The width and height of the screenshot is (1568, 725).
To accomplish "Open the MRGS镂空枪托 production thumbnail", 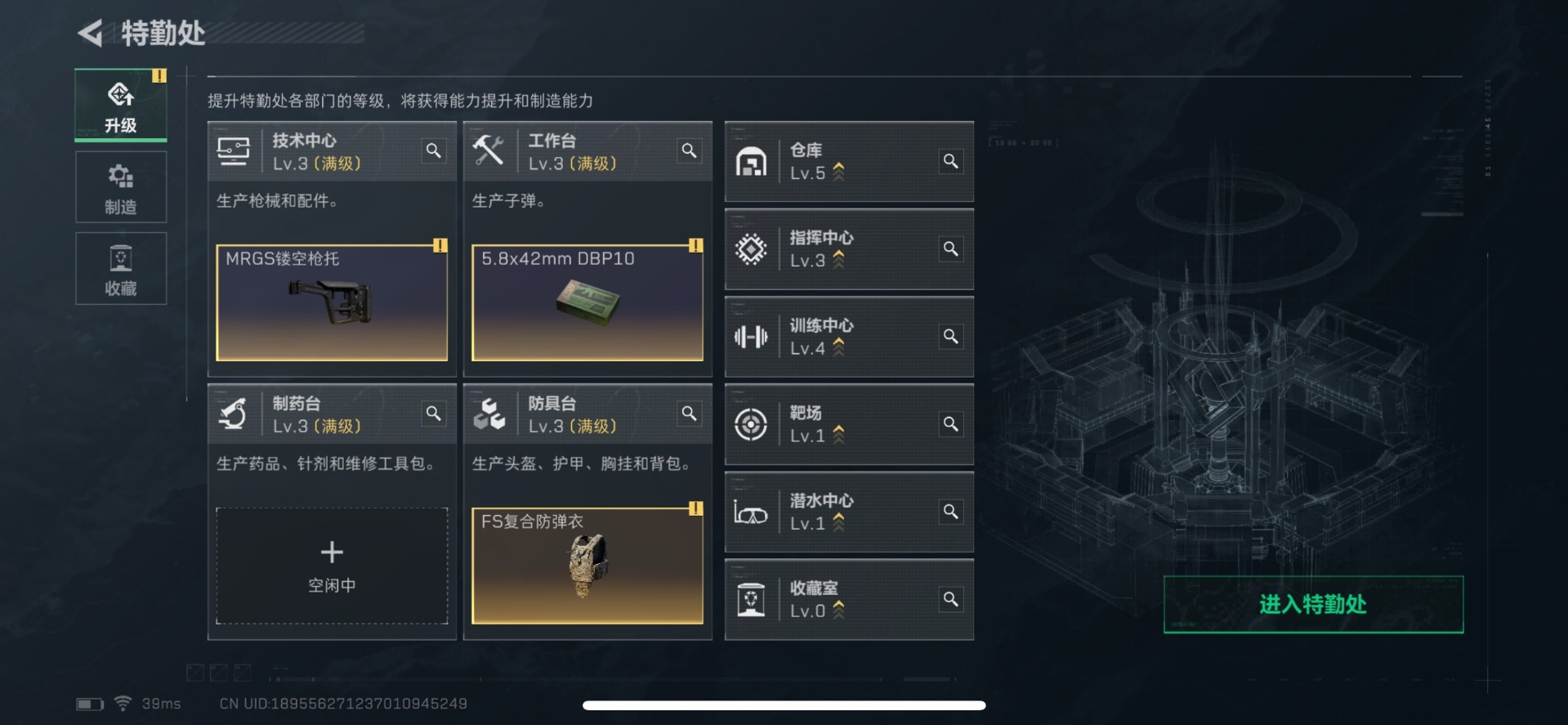I will tap(332, 302).
